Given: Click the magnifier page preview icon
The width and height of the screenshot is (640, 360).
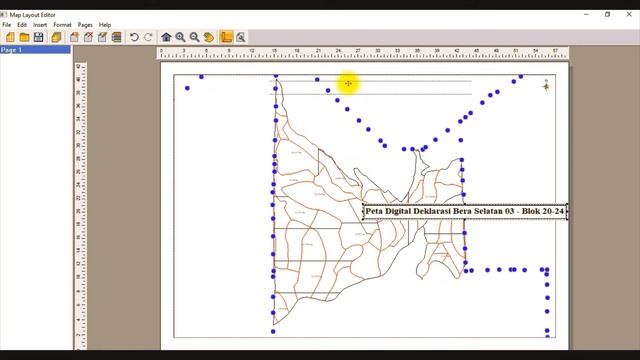Looking at the screenshot, I should click(241, 37).
